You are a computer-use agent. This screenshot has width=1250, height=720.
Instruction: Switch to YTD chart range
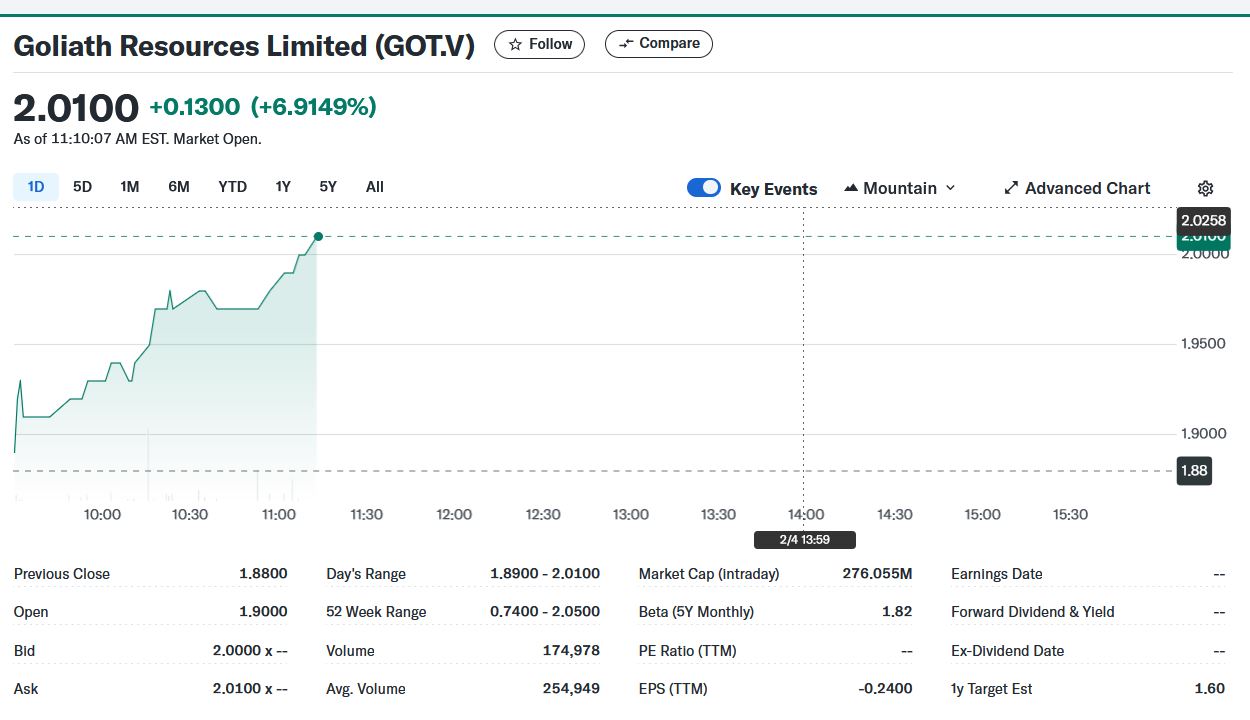click(x=233, y=187)
